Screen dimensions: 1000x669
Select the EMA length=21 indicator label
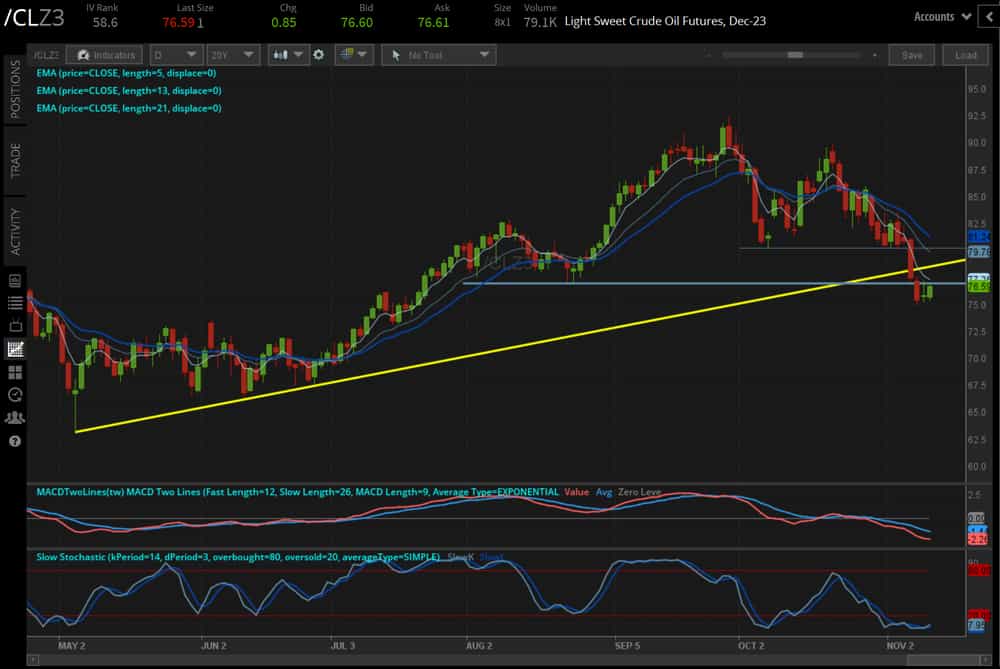click(129, 108)
